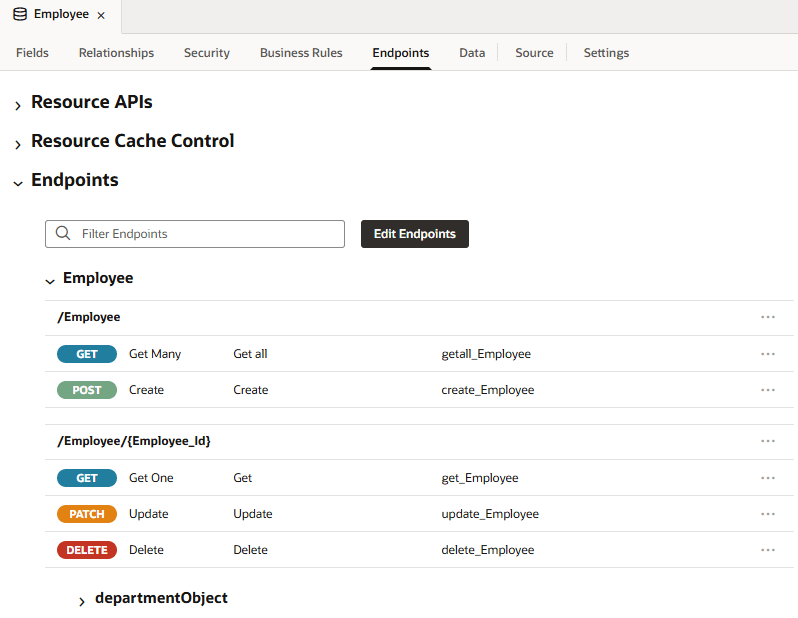Open options menu for /Employee/{Employee_Id} path
Screen dimensions: 798x618
(768, 441)
